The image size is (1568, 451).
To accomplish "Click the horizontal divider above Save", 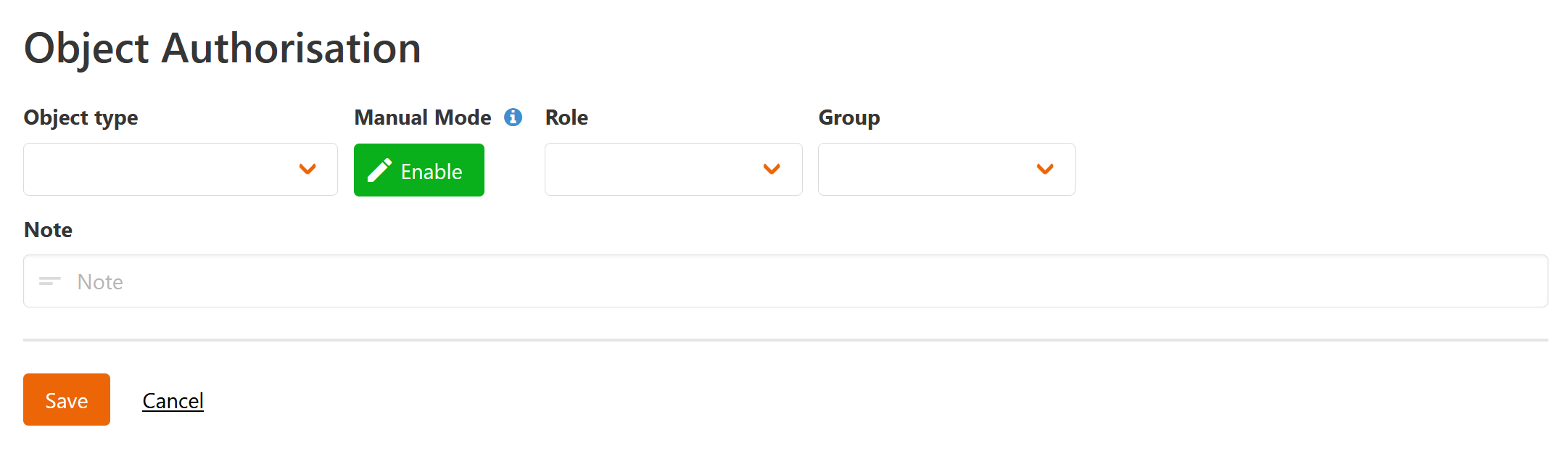I will click(x=785, y=339).
